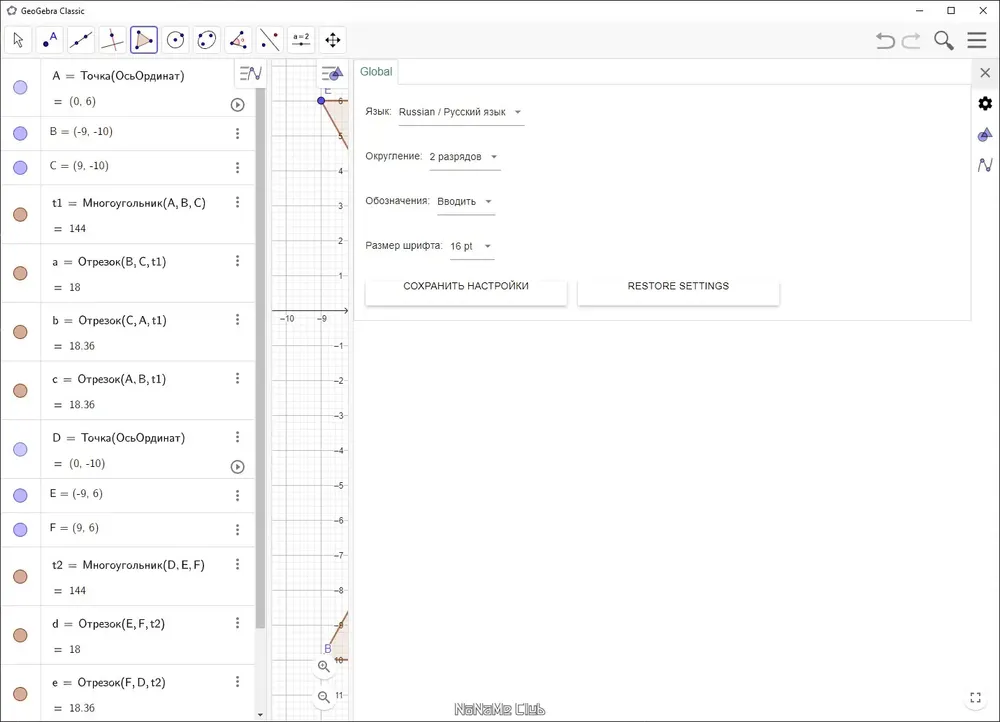Toggle visibility of point A
Image resolution: width=1000 pixels, height=722 pixels.
point(20,87)
